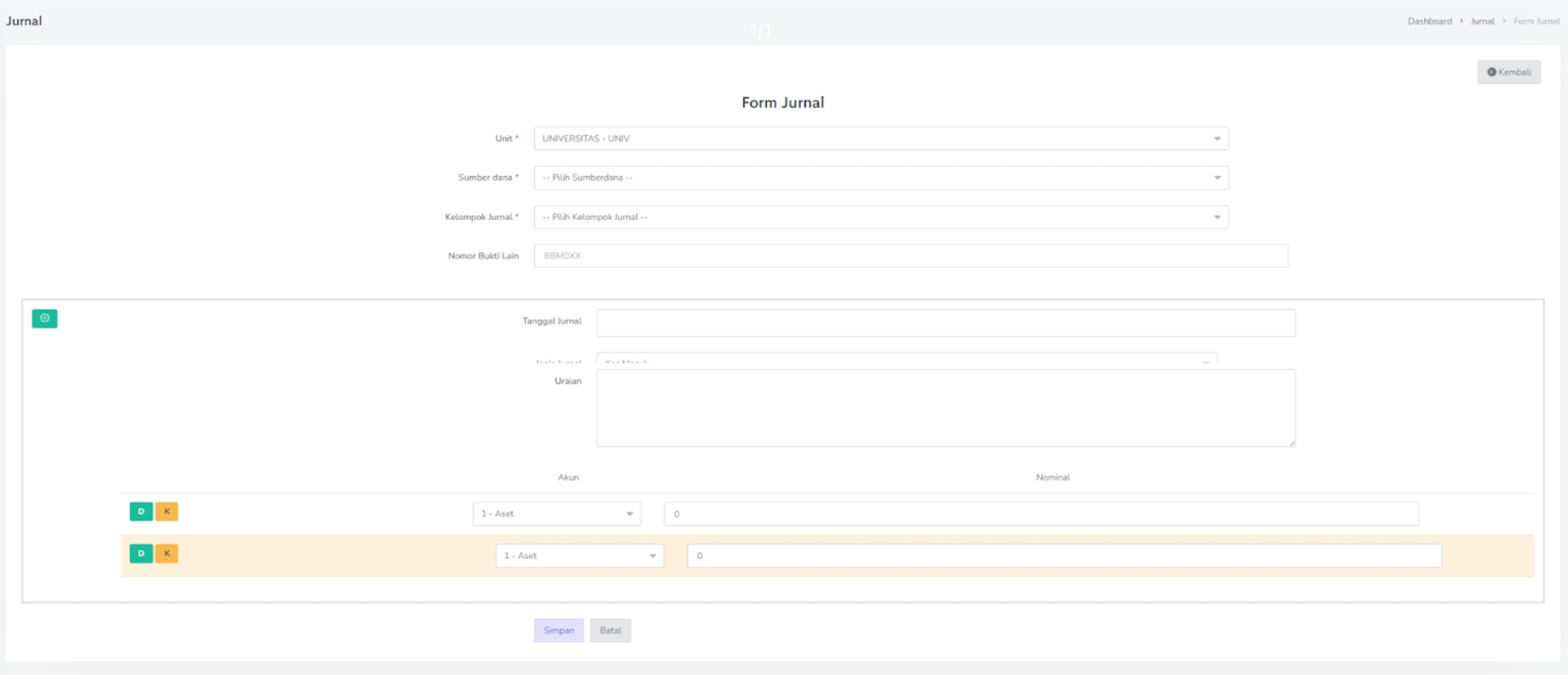Focus the first row Nominal field
Image resolution: width=1568 pixels, height=675 pixels.
(1041, 514)
